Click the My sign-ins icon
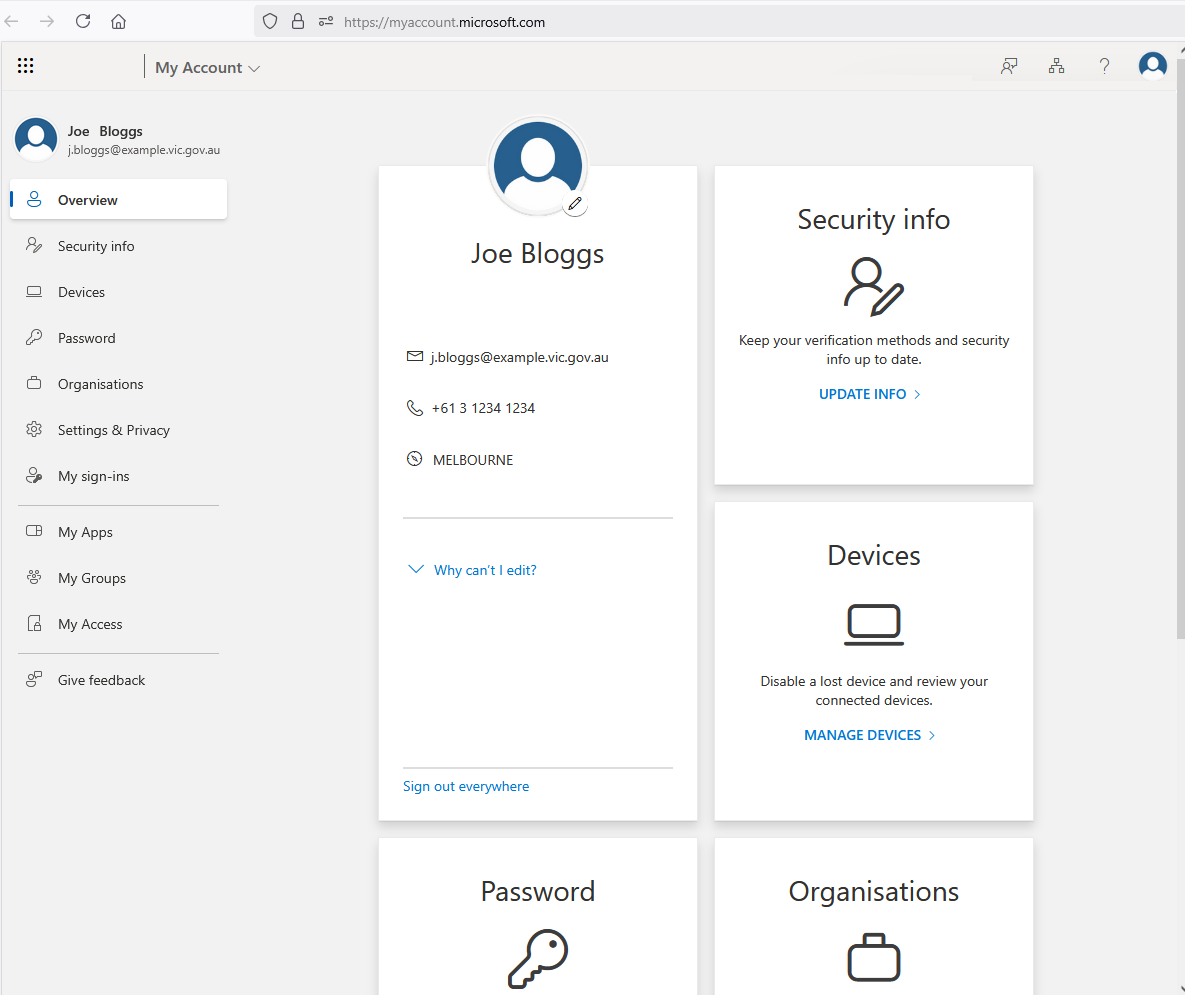Viewport: 1185px width, 995px height. [34, 475]
